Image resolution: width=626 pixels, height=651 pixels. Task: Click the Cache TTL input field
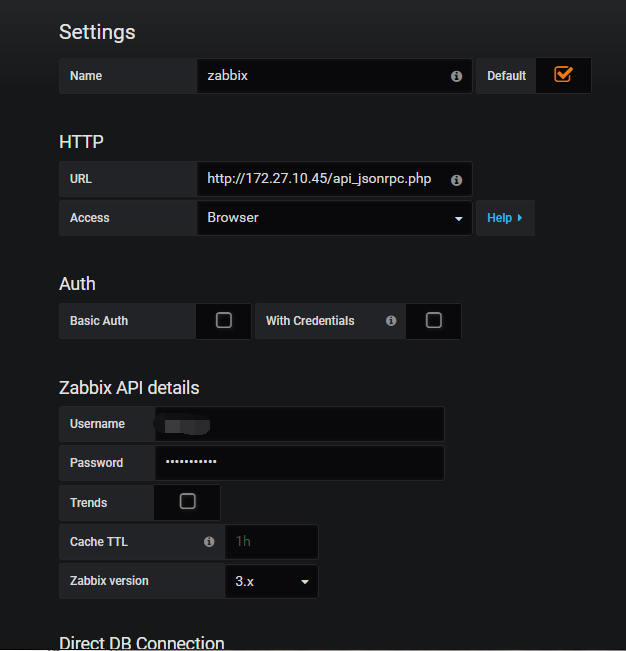271,542
